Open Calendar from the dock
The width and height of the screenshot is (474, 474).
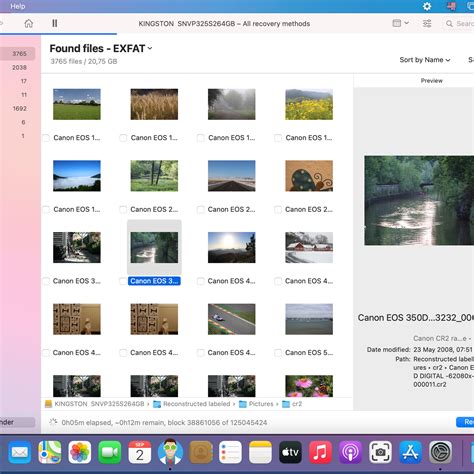[140, 452]
